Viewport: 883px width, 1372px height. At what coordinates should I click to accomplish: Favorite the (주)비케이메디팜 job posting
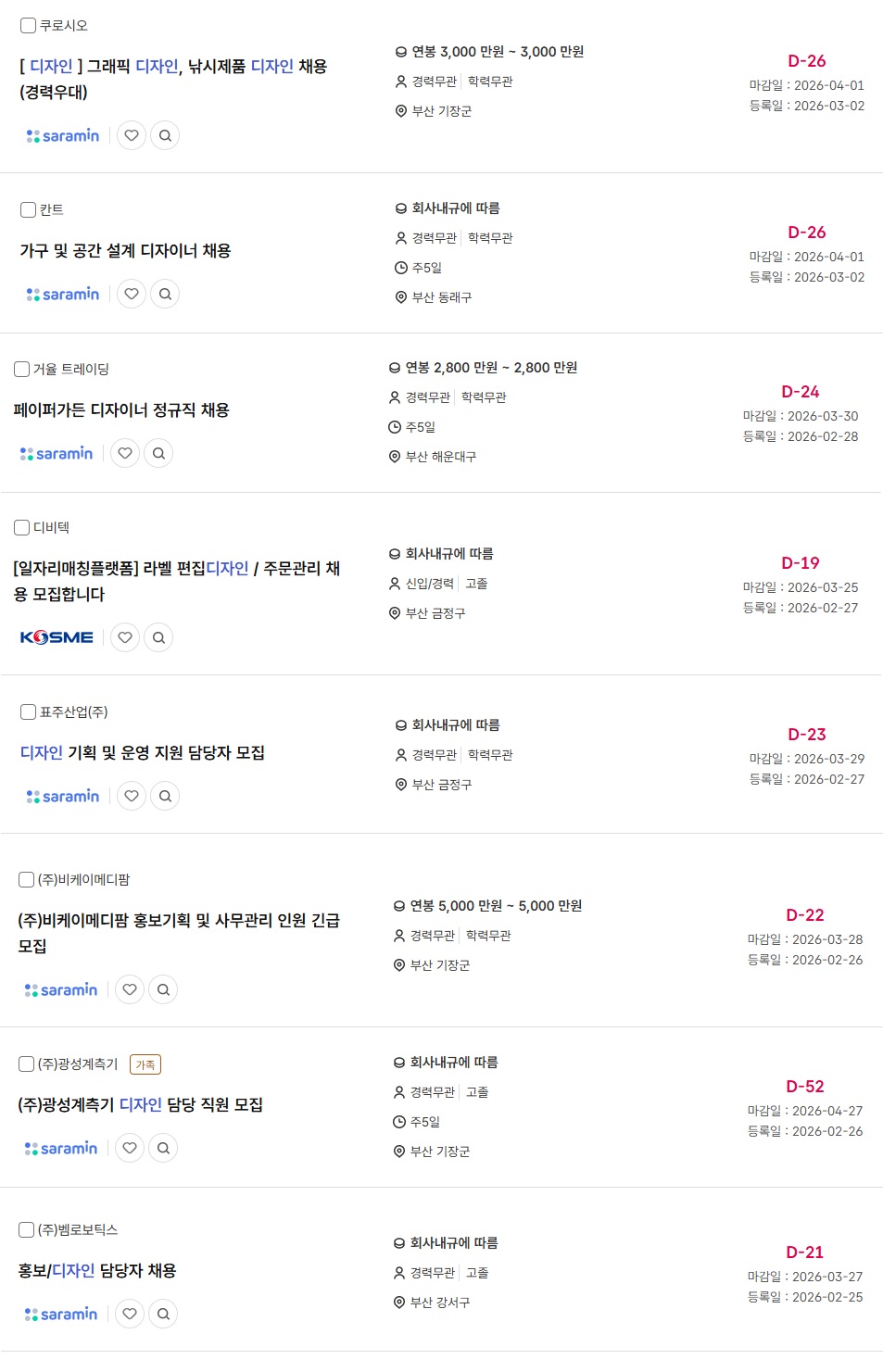pyautogui.click(x=130, y=989)
